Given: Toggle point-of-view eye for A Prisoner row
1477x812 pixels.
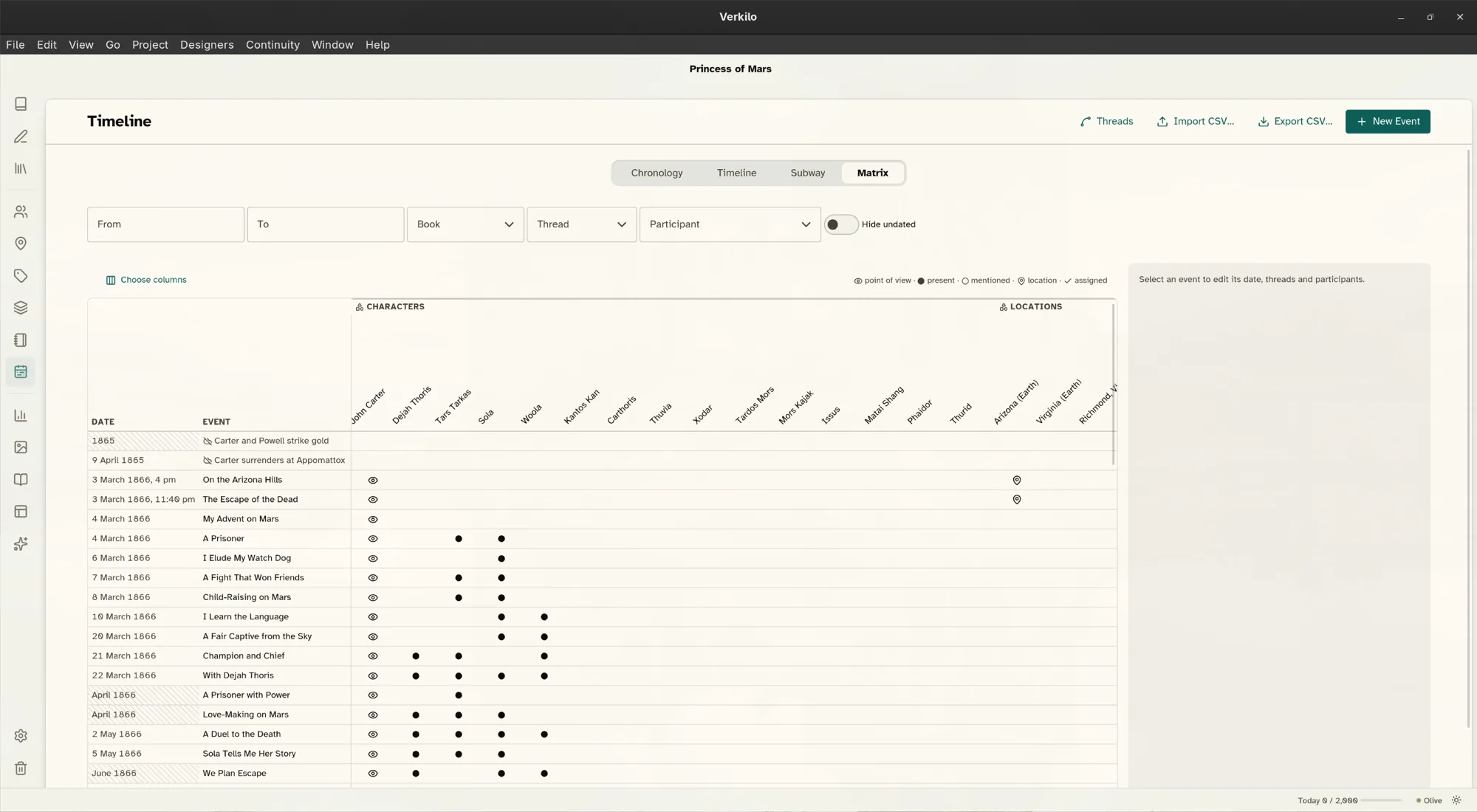Looking at the screenshot, I should (x=373, y=539).
